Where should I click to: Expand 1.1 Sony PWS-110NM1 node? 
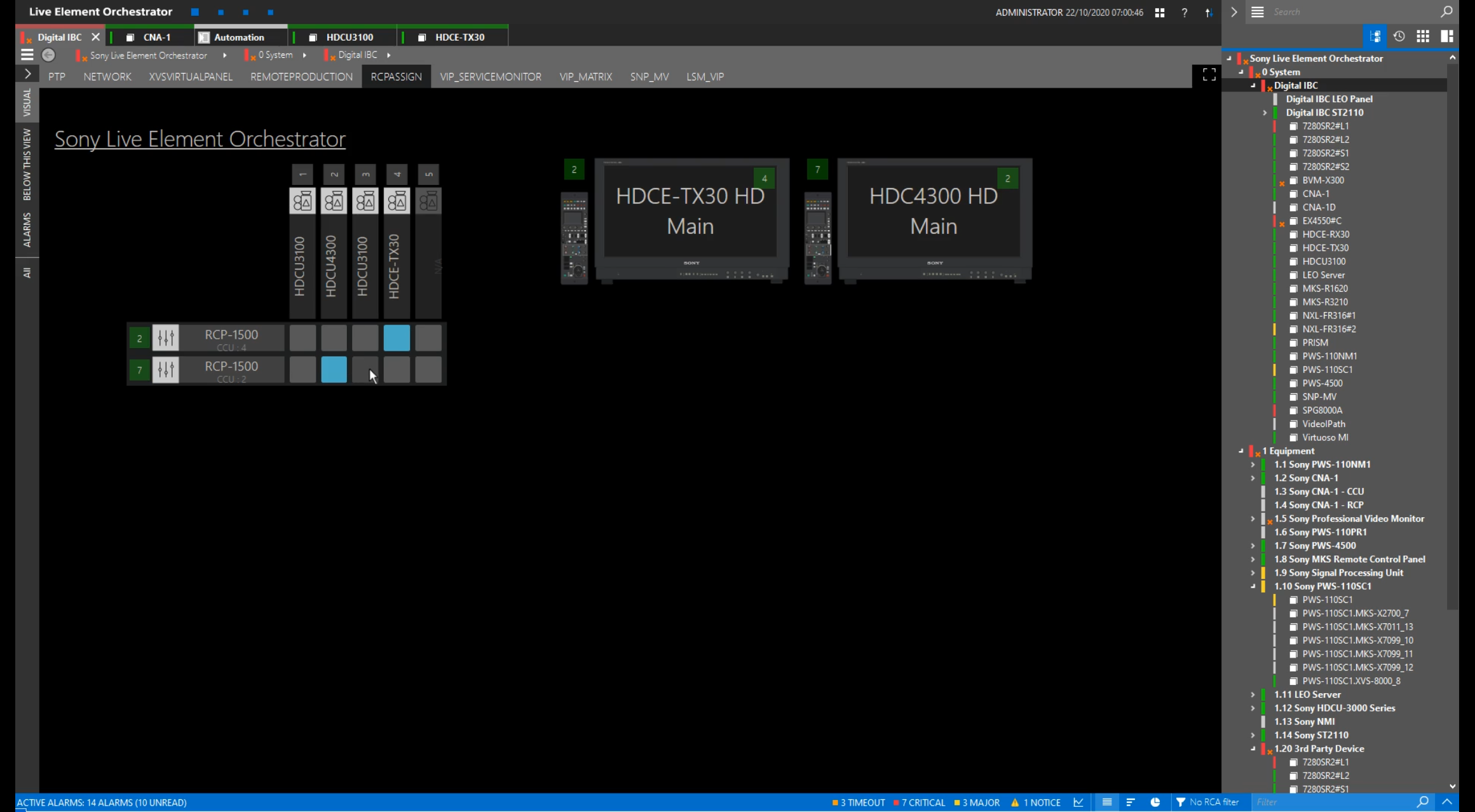pos(1253,464)
